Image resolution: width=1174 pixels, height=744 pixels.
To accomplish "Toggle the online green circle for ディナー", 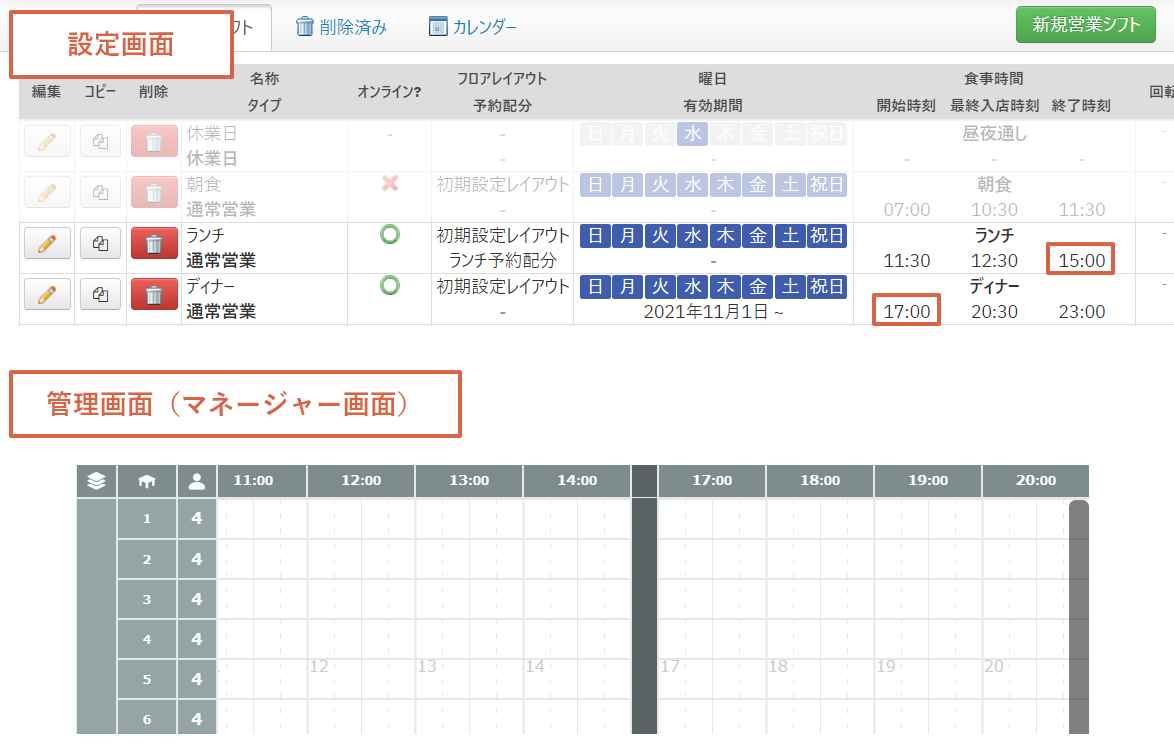I will click(x=390, y=286).
